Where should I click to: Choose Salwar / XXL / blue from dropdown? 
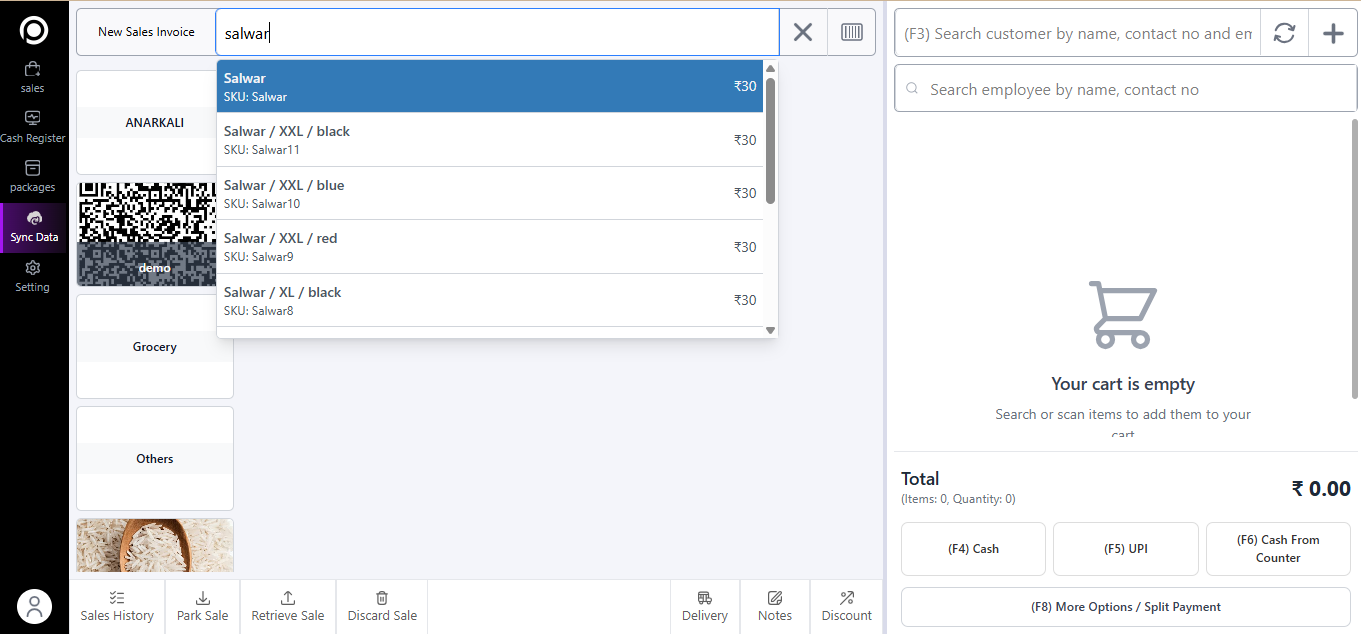pyautogui.click(x=490, y=193)
